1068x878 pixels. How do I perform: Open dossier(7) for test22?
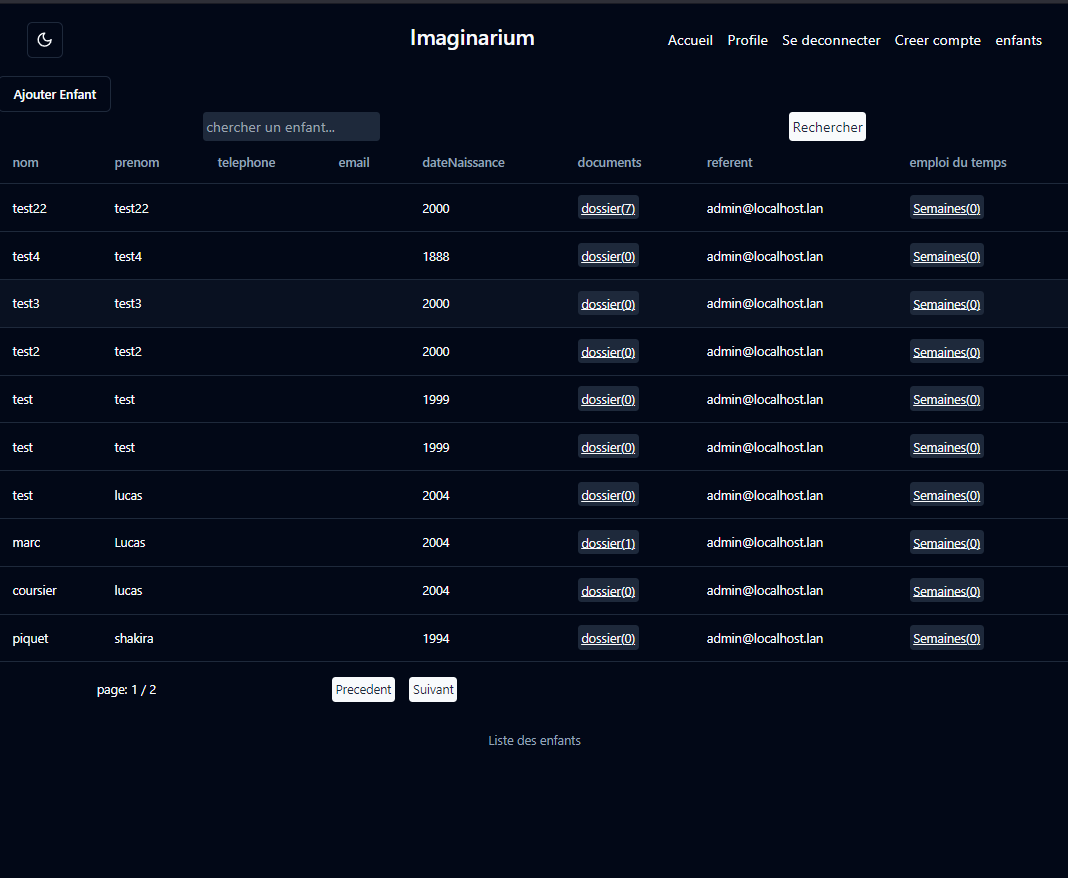(x=608, y=208)
